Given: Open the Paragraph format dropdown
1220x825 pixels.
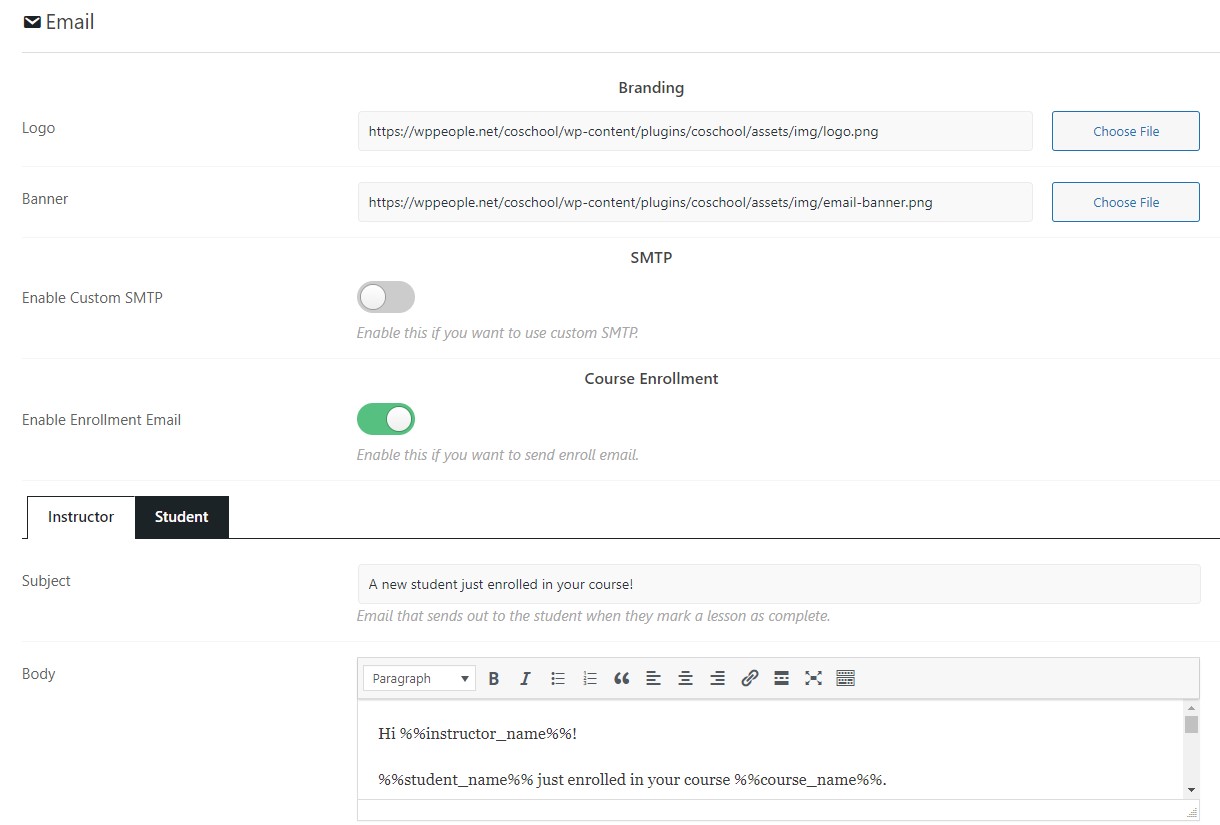Looking at the screenshot, I should coord(419,679).
